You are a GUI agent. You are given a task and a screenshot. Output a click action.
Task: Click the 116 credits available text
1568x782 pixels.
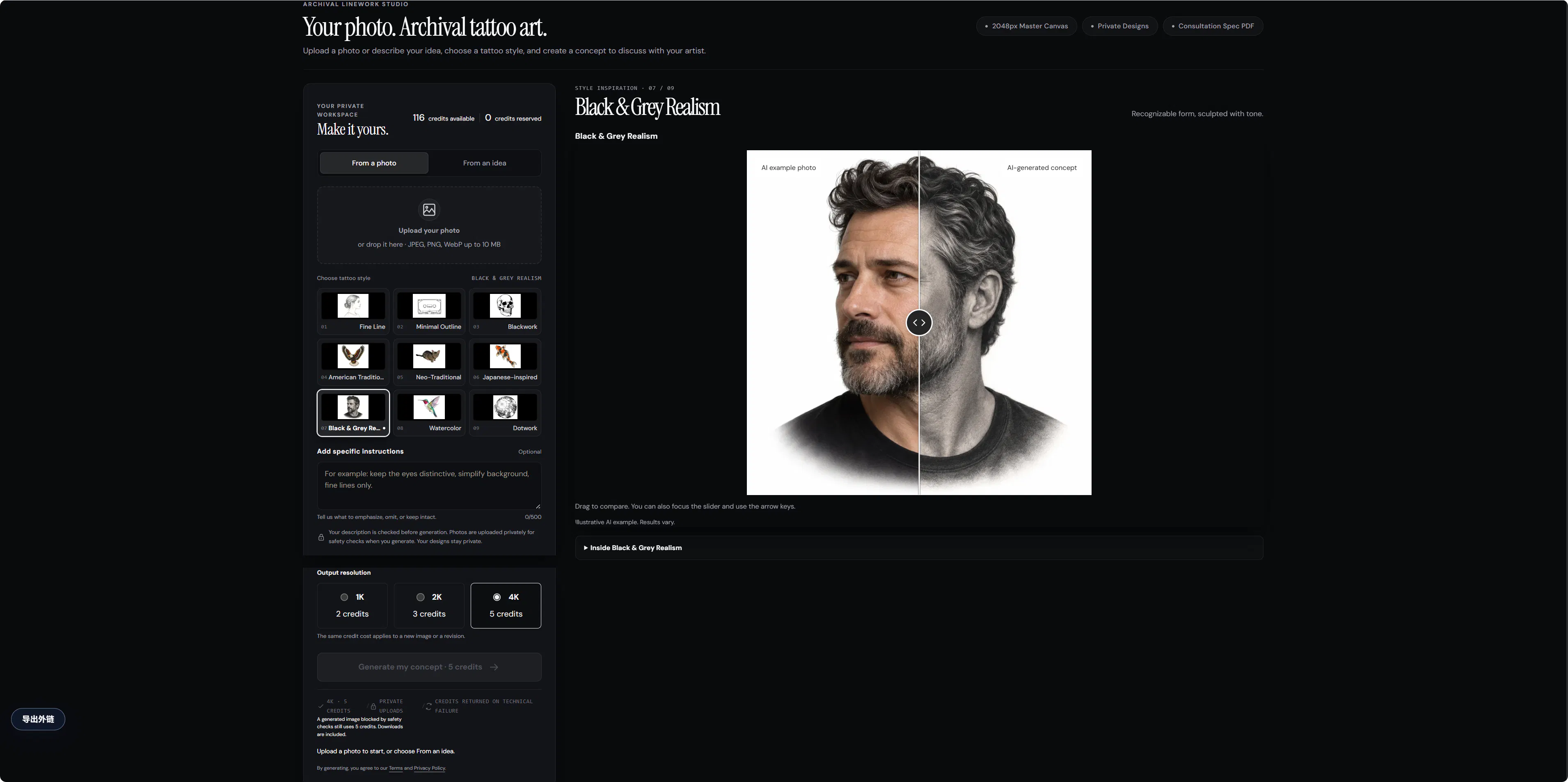click(443, 118)
